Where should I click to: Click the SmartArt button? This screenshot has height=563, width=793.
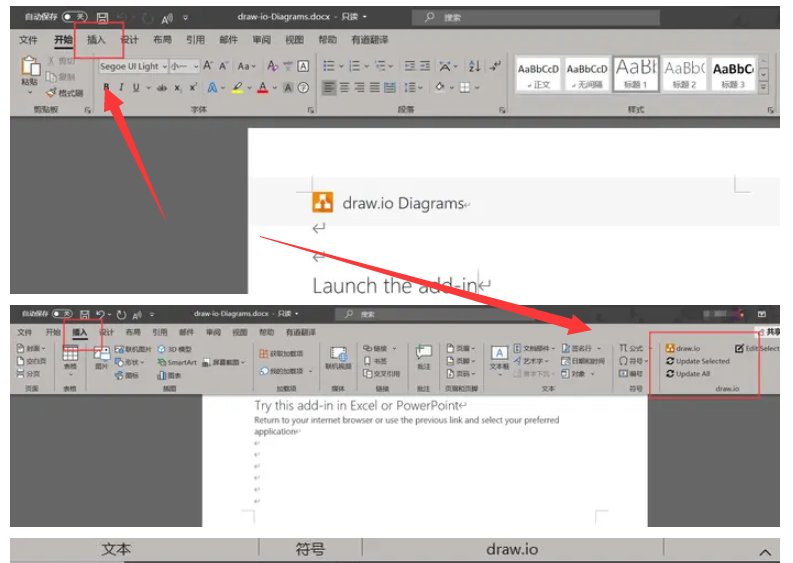coord(177,362)
